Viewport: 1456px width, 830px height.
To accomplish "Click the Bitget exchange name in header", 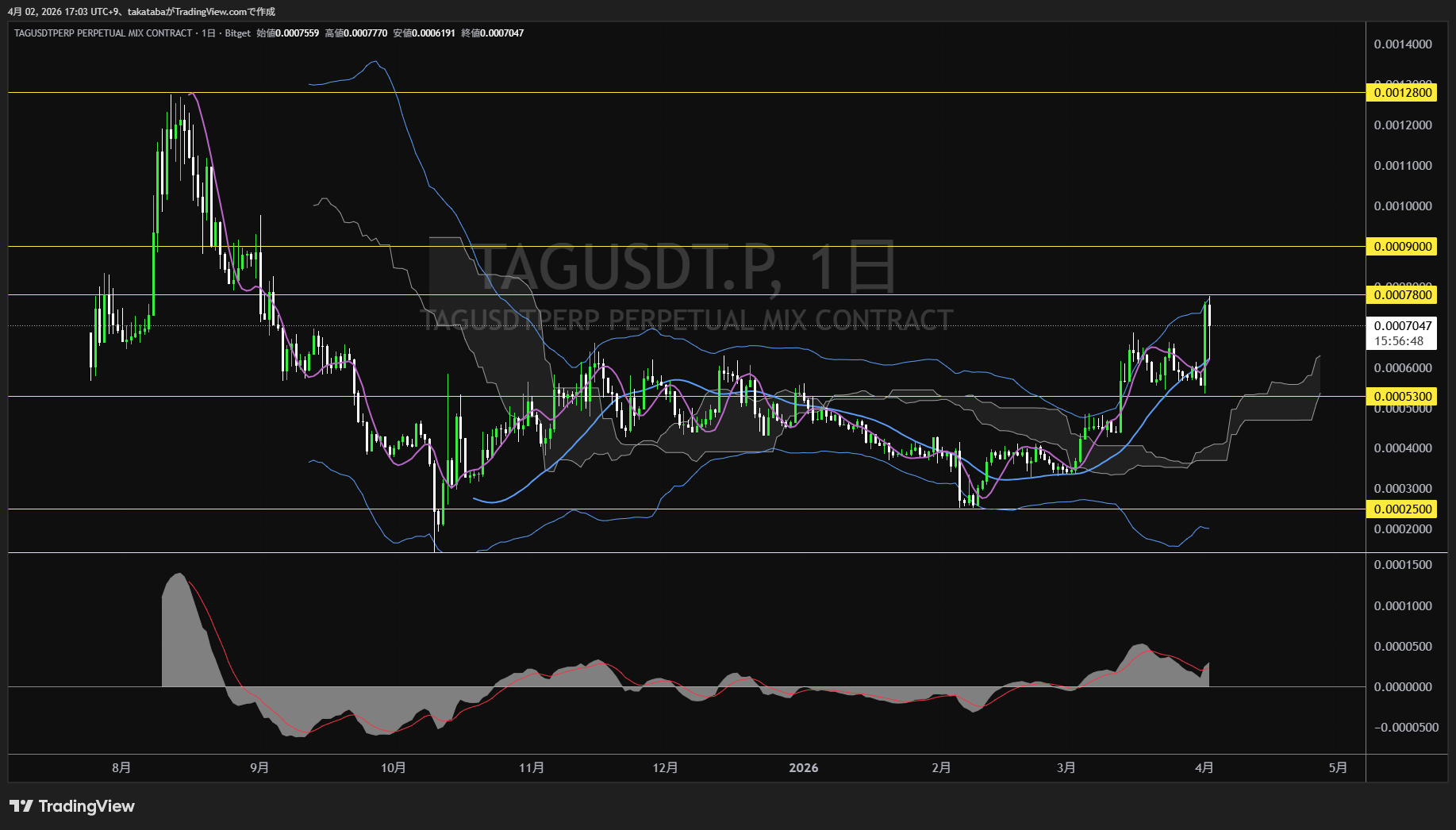I will click(x=237, y=33).
